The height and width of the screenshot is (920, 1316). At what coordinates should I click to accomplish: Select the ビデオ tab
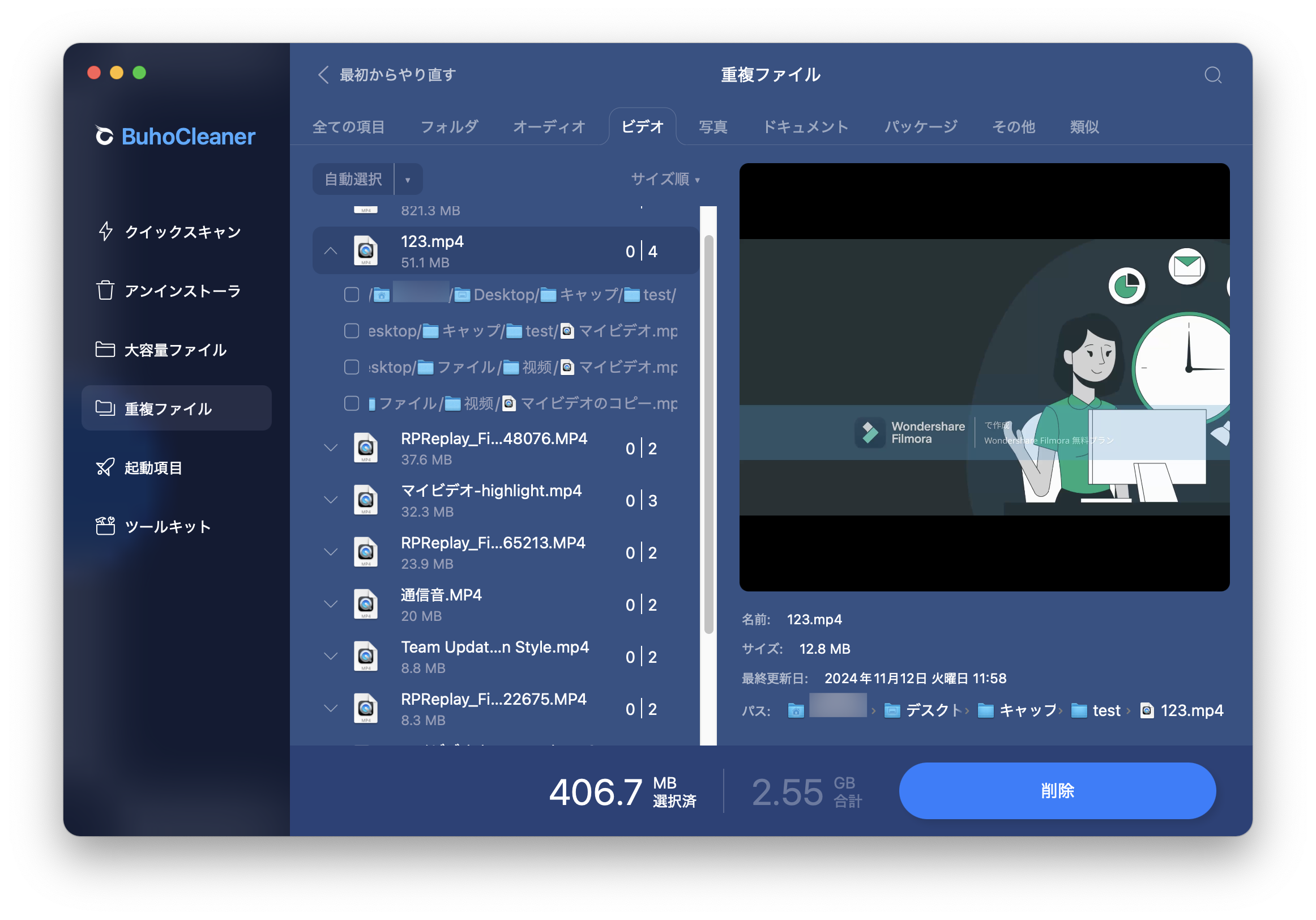point(642,127)
